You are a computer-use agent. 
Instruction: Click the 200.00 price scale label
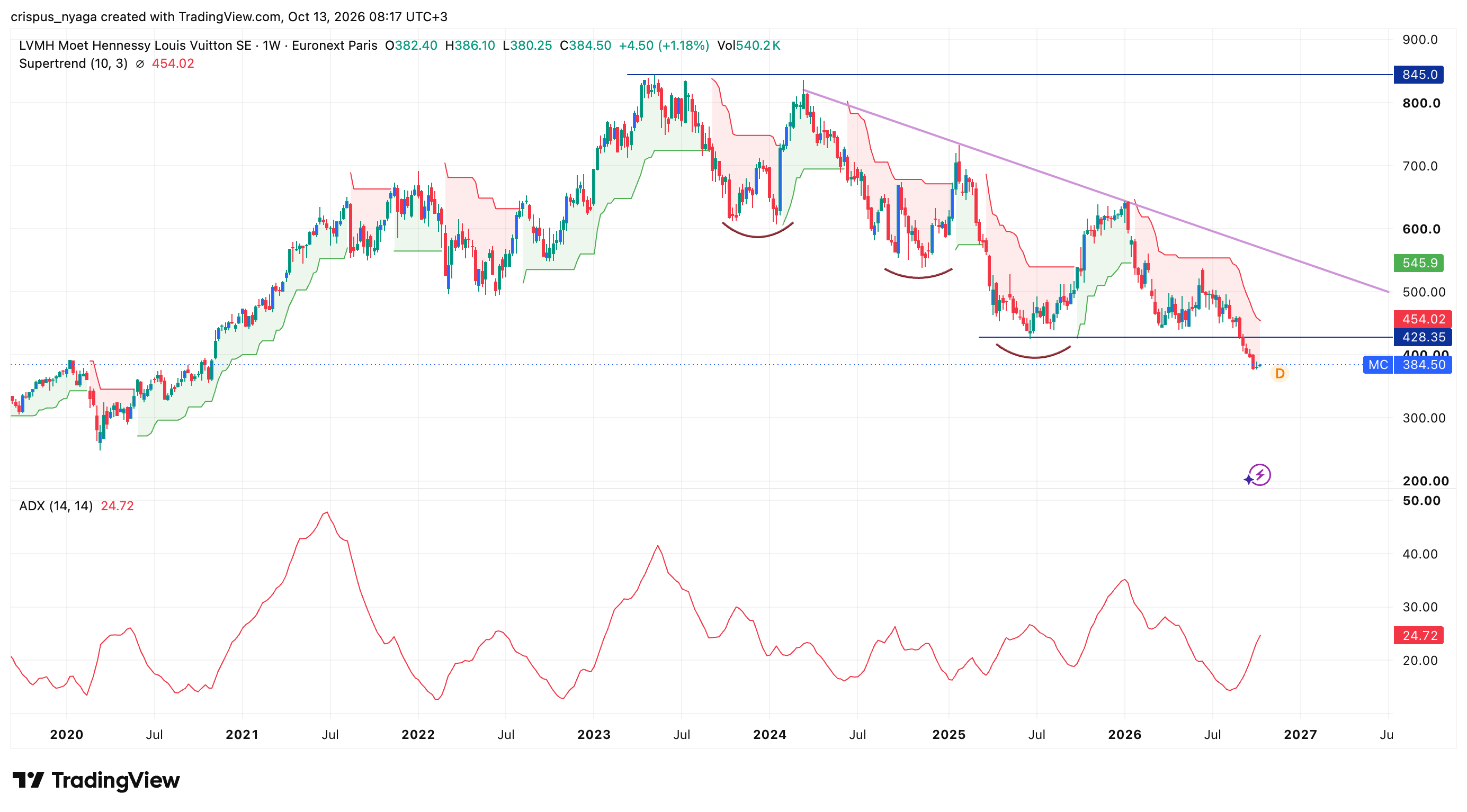[x=1426, y=481]
